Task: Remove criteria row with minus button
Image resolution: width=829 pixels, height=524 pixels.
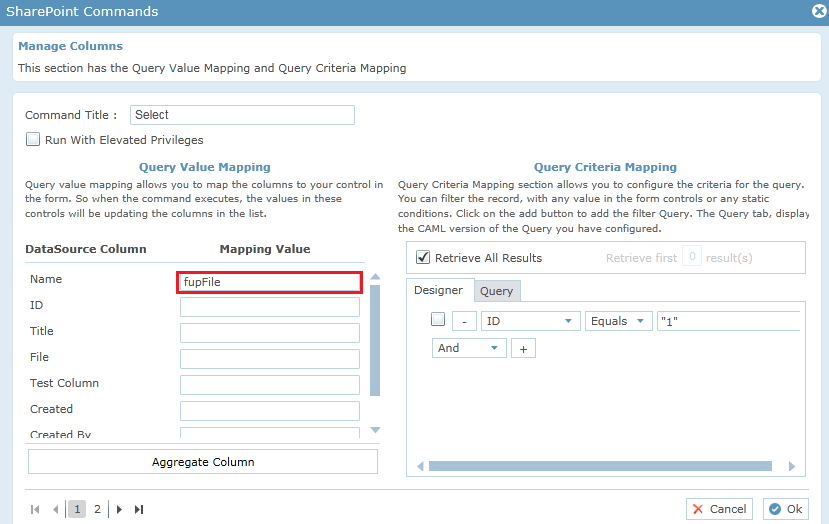Action: (464, 321)
